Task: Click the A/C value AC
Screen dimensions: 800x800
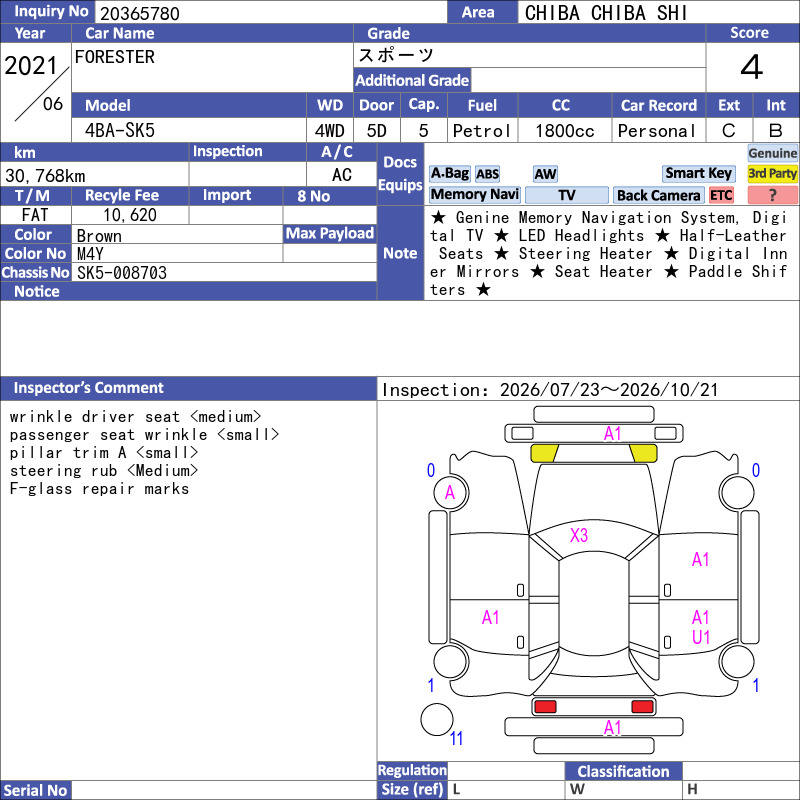Action: 341,175
